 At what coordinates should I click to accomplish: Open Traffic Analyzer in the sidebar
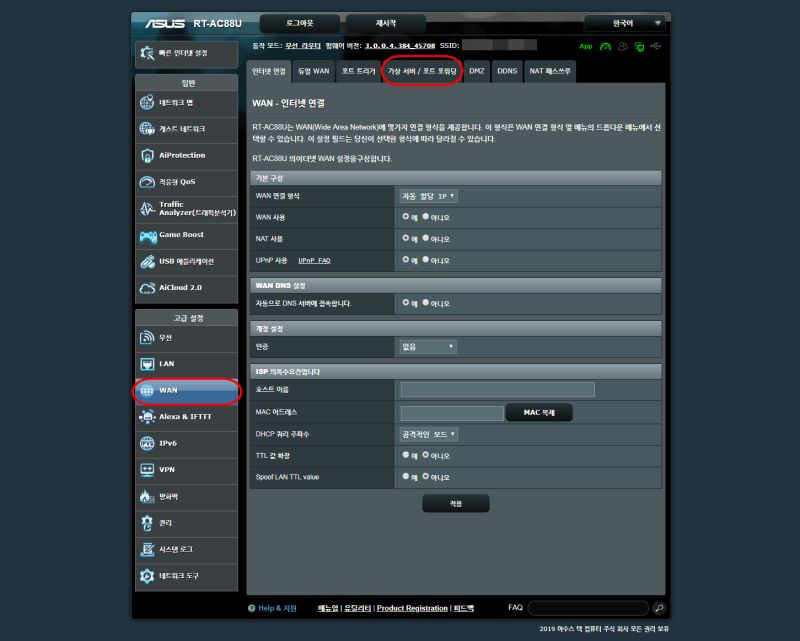click(x=186, y=209)
